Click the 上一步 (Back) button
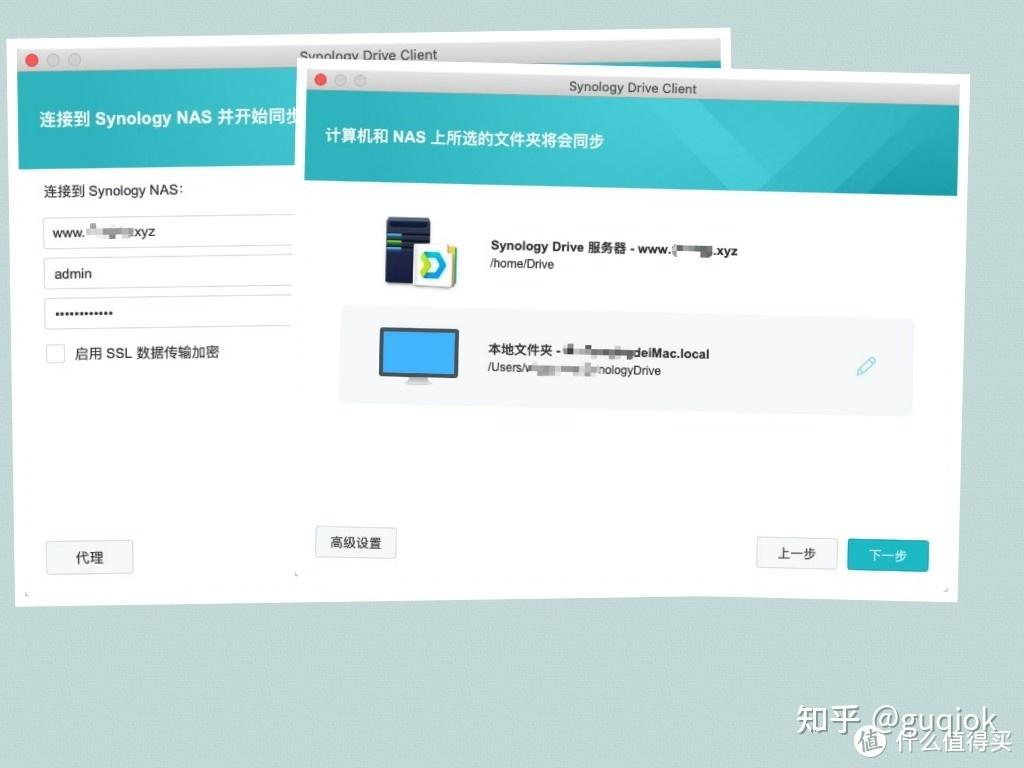This screenshot has height=768, width=1024. [796, 553]
